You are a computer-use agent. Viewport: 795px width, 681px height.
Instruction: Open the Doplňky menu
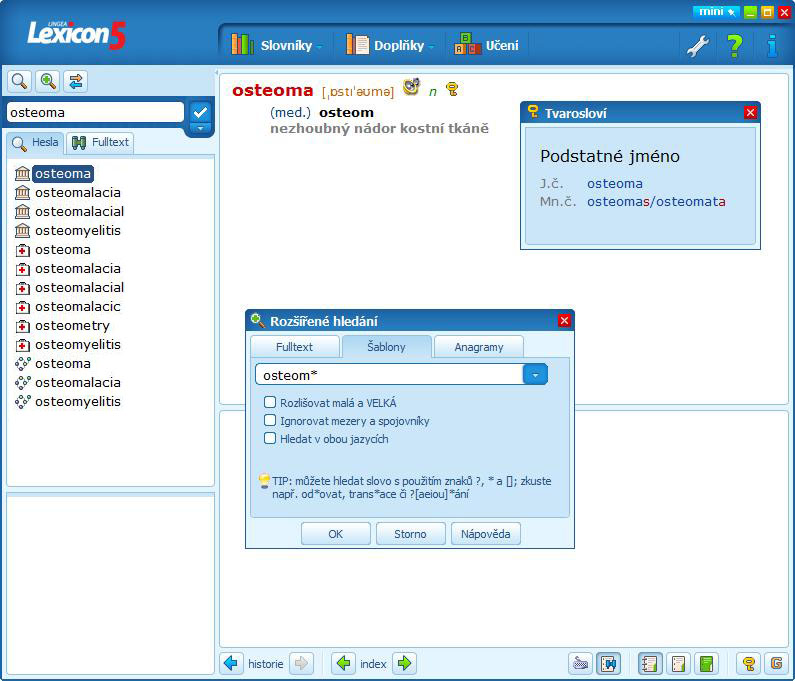point(389,45)
